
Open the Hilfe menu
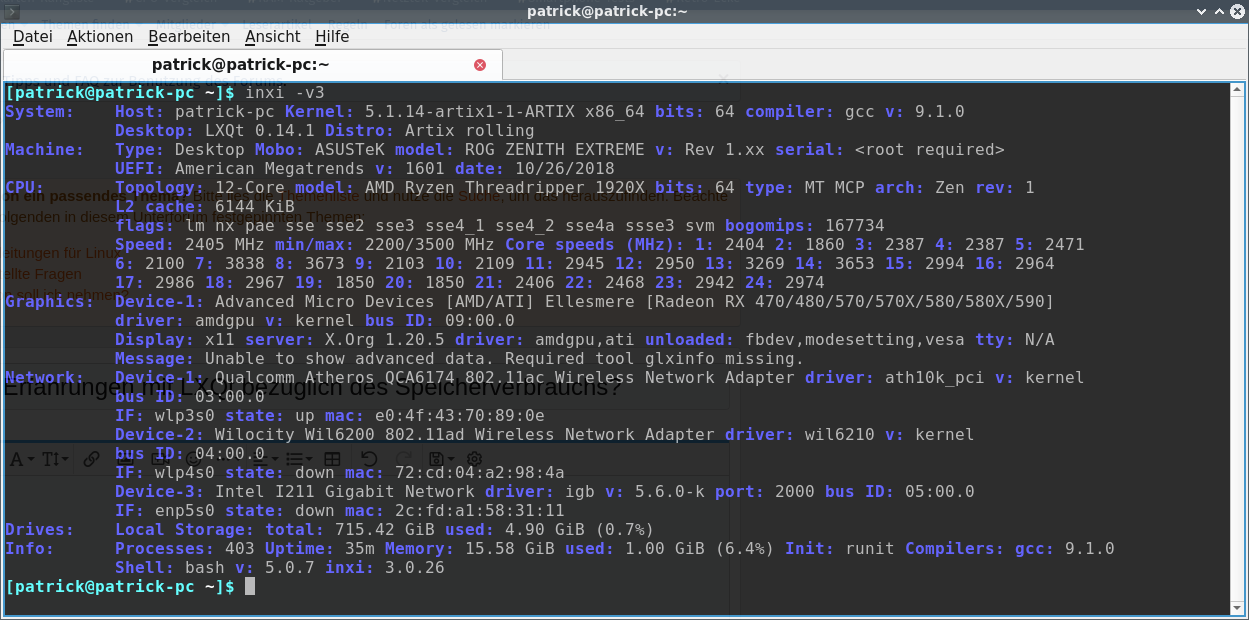tap(332, 36)
